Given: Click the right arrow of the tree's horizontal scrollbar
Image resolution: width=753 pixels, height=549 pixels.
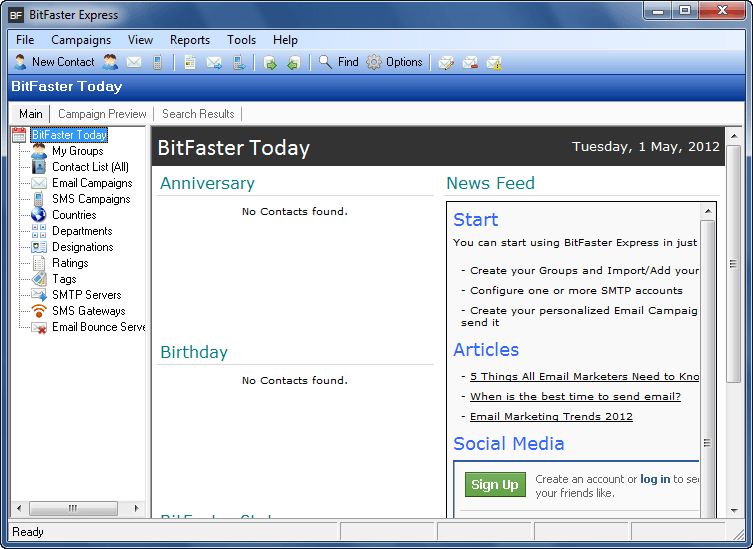Looking at the screenshot, I should tap(136, 508).
